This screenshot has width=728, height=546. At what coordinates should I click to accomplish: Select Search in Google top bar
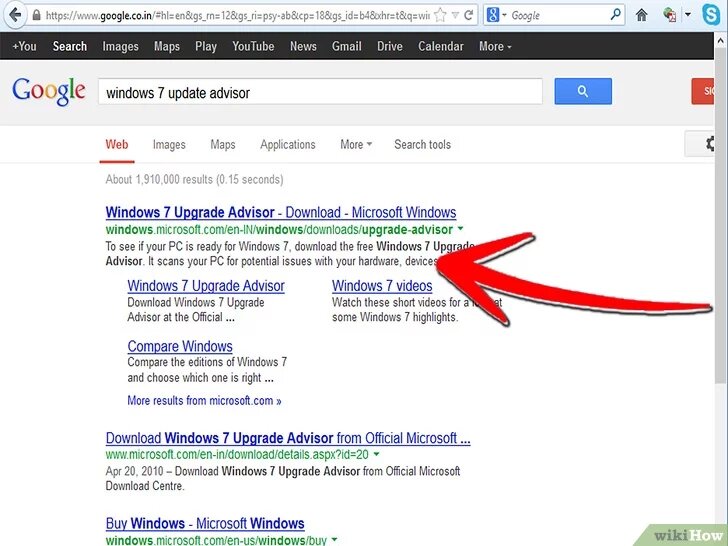point(70,46)
